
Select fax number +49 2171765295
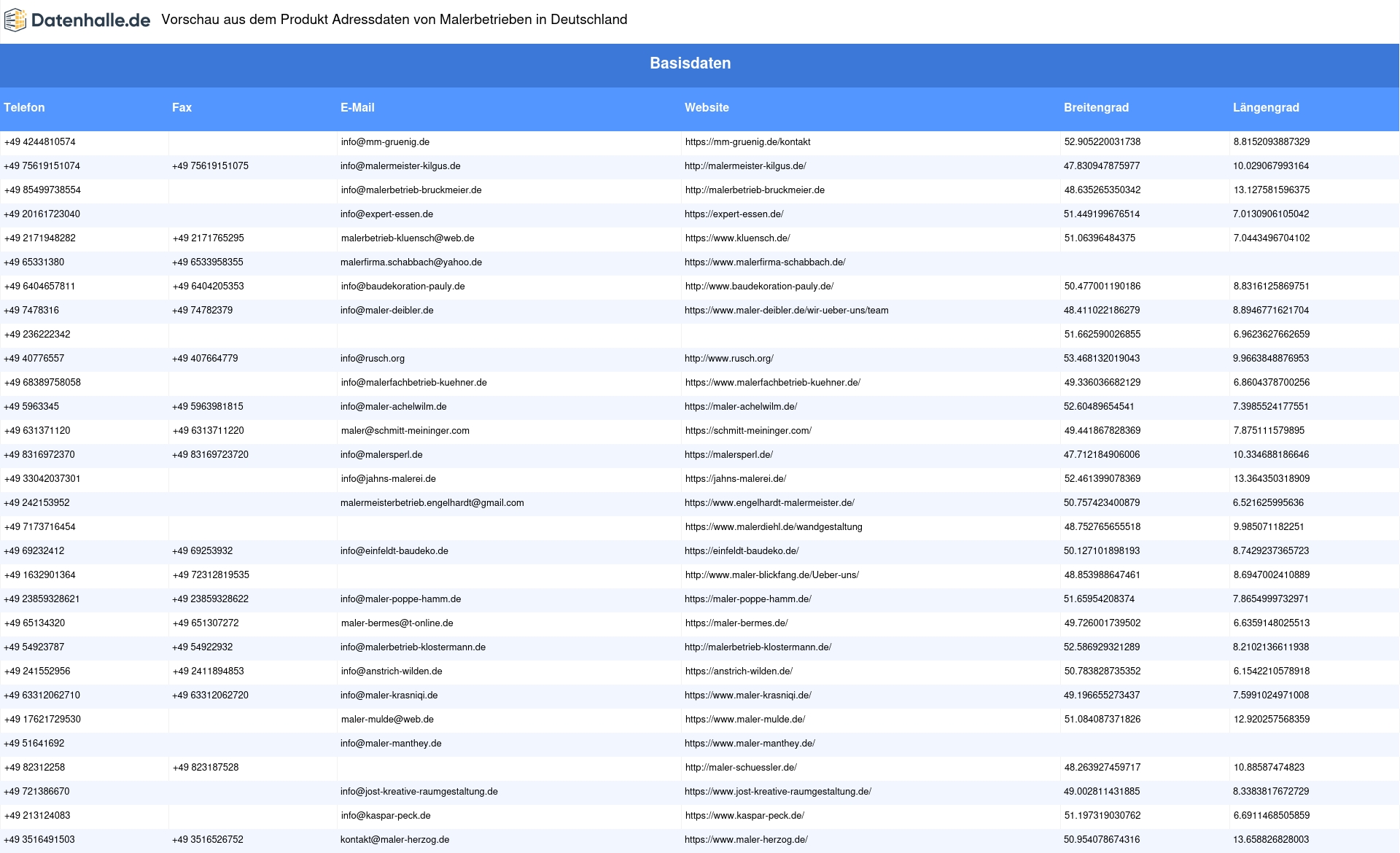coord(209,238)
